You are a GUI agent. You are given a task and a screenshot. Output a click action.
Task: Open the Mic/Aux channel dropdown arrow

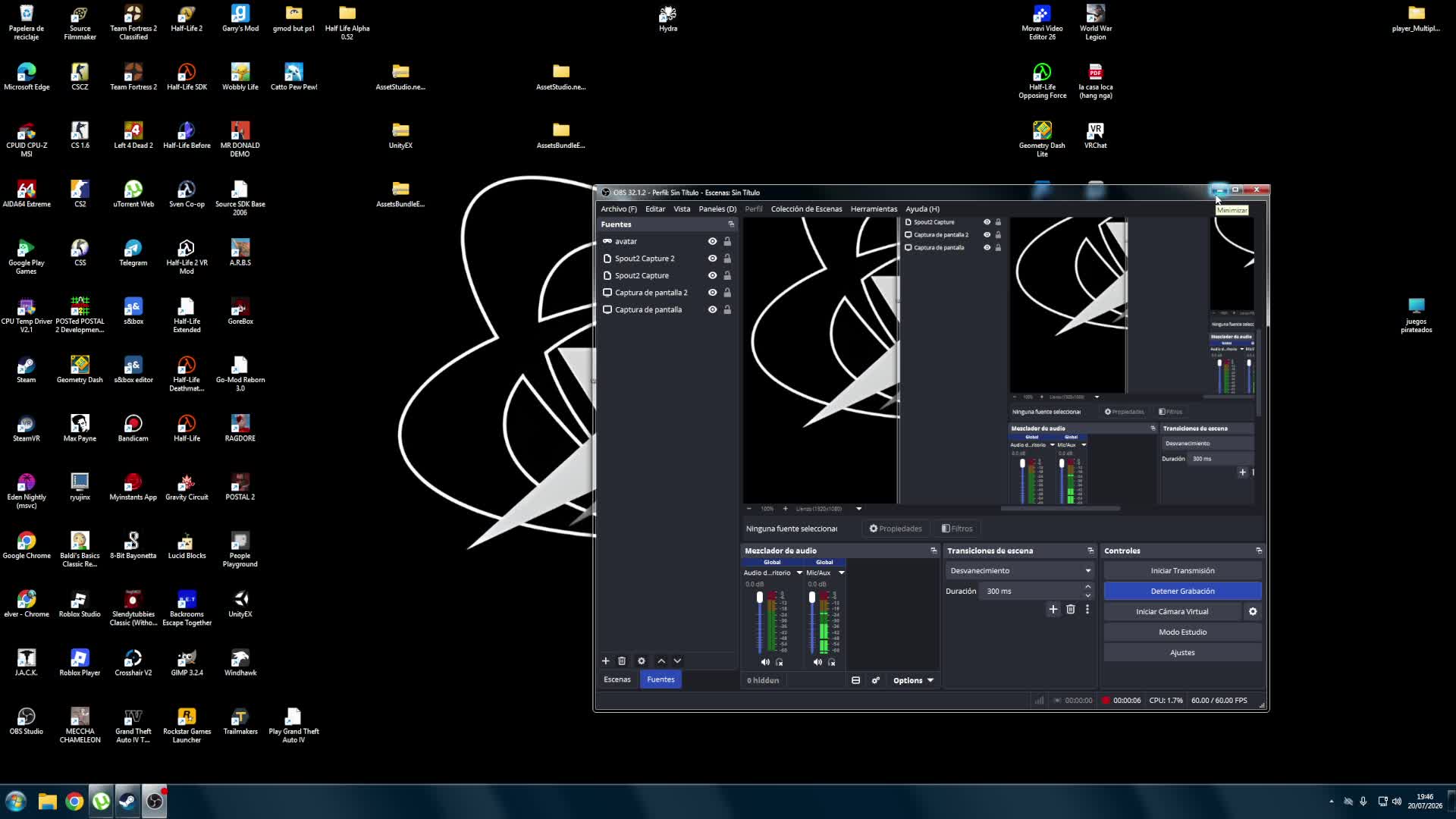(x=841, y=573)
